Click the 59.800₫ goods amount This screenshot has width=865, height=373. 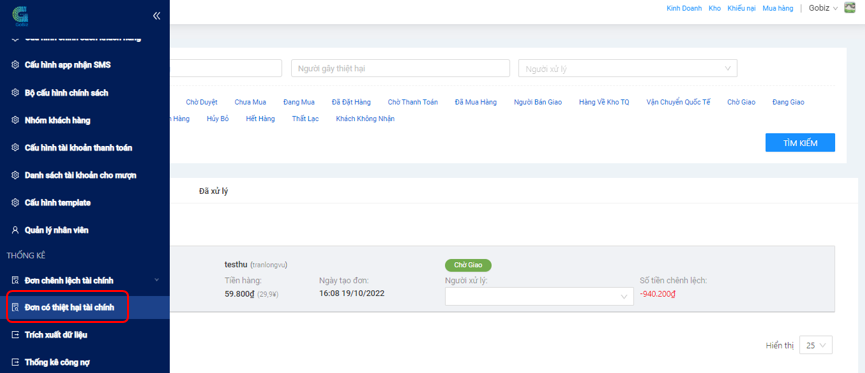pos(239,294)
